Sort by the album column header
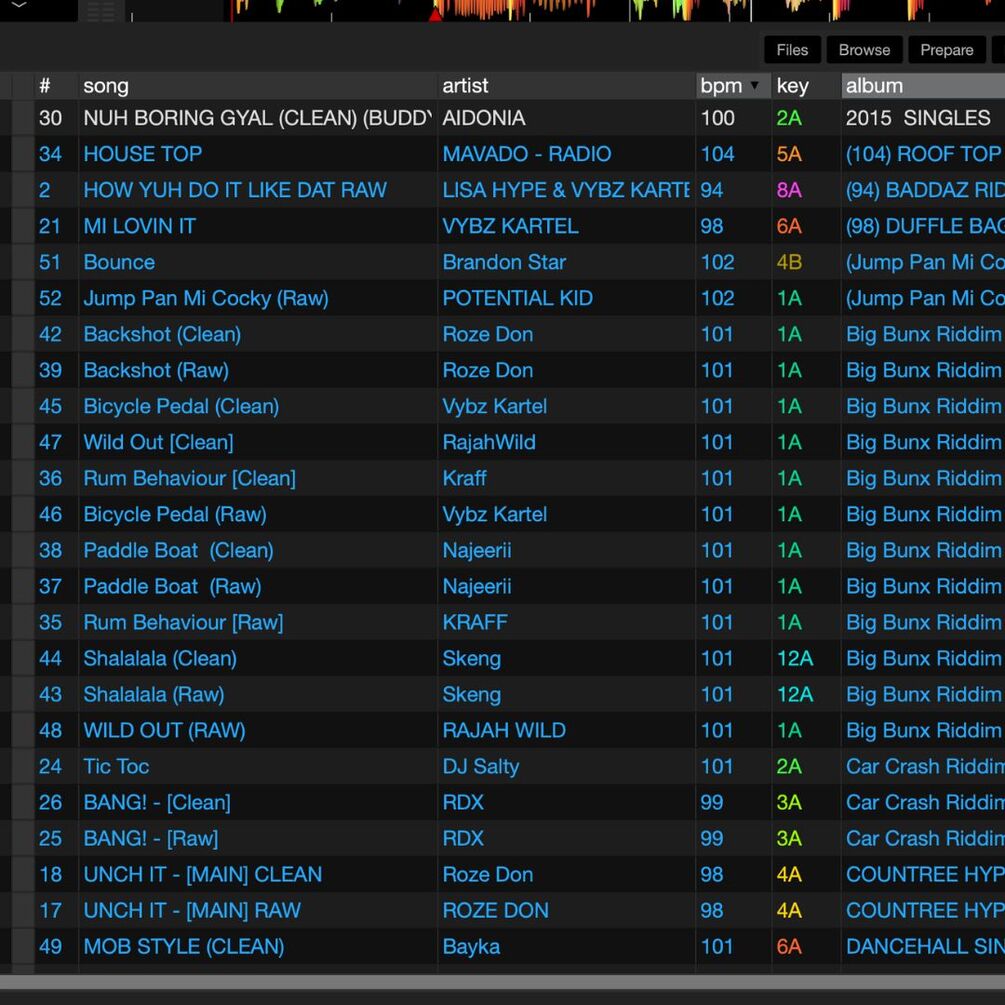This screenshot has height=1005, width=1005. click(874, 86)
